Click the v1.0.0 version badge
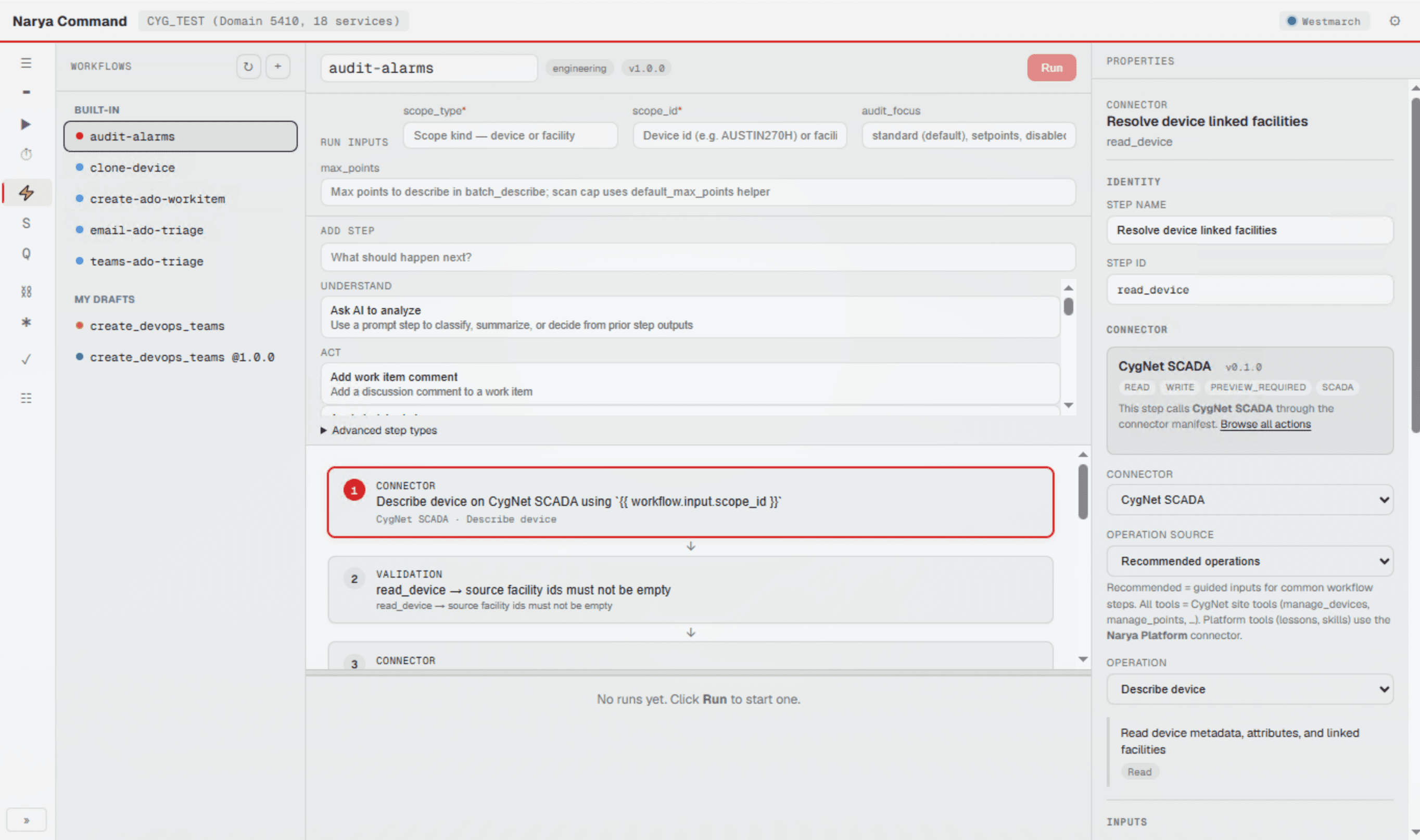The height and width of the screenshot is (840, 1420). coord(646,68)
